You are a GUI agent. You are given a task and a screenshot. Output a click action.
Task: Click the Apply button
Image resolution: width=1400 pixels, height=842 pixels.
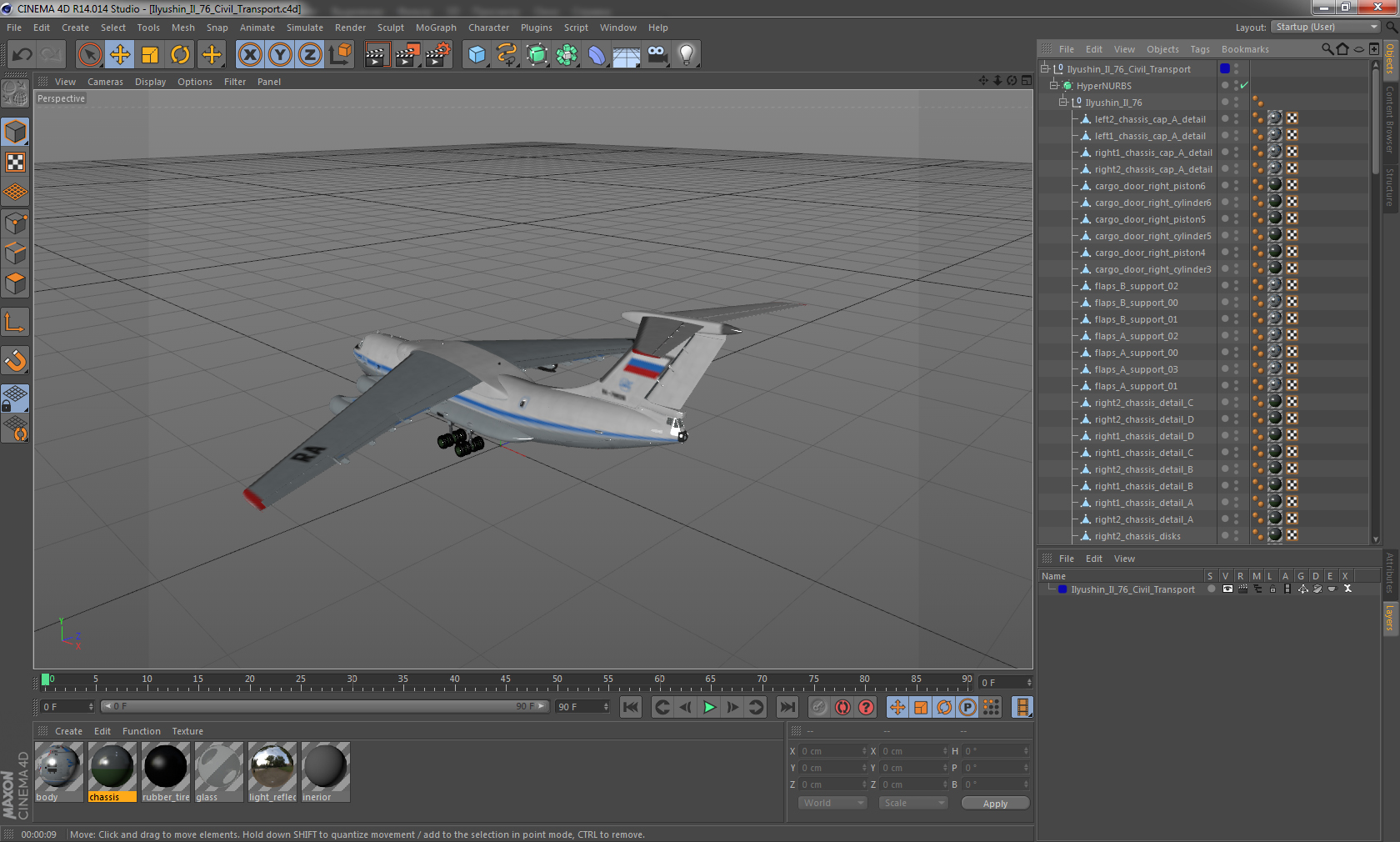995,804
